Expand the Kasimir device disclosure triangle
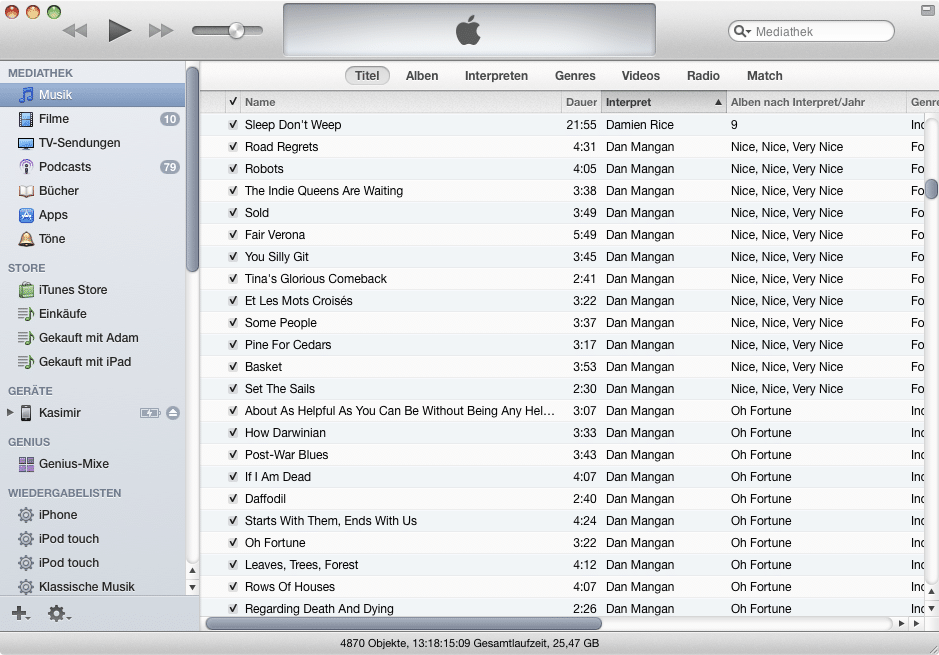The height and width of the screenshot is (655, 939). (x=10, y=412)
